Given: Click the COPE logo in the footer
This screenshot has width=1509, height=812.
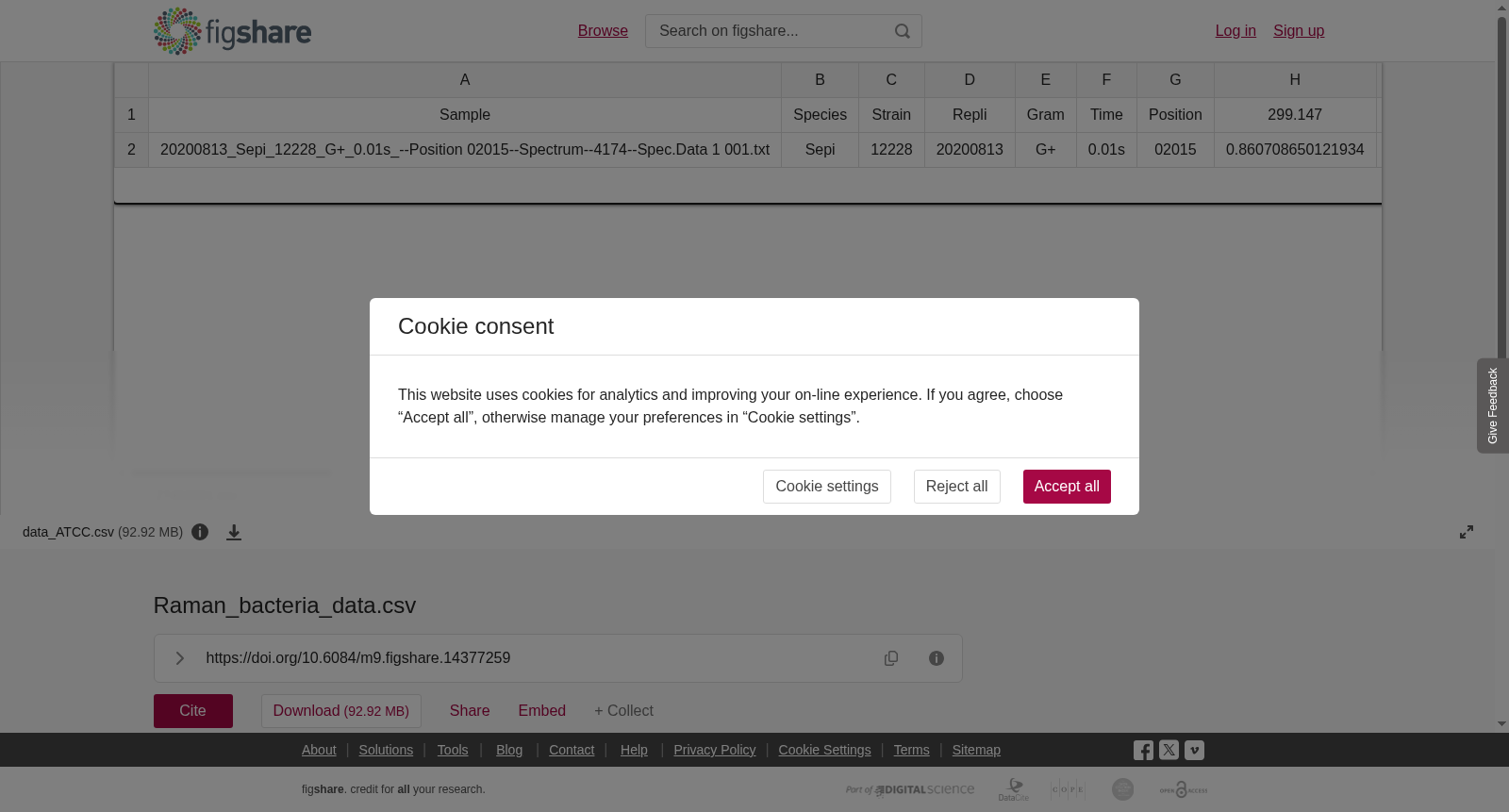Looking at the screenshot, I should point(1068,789).
